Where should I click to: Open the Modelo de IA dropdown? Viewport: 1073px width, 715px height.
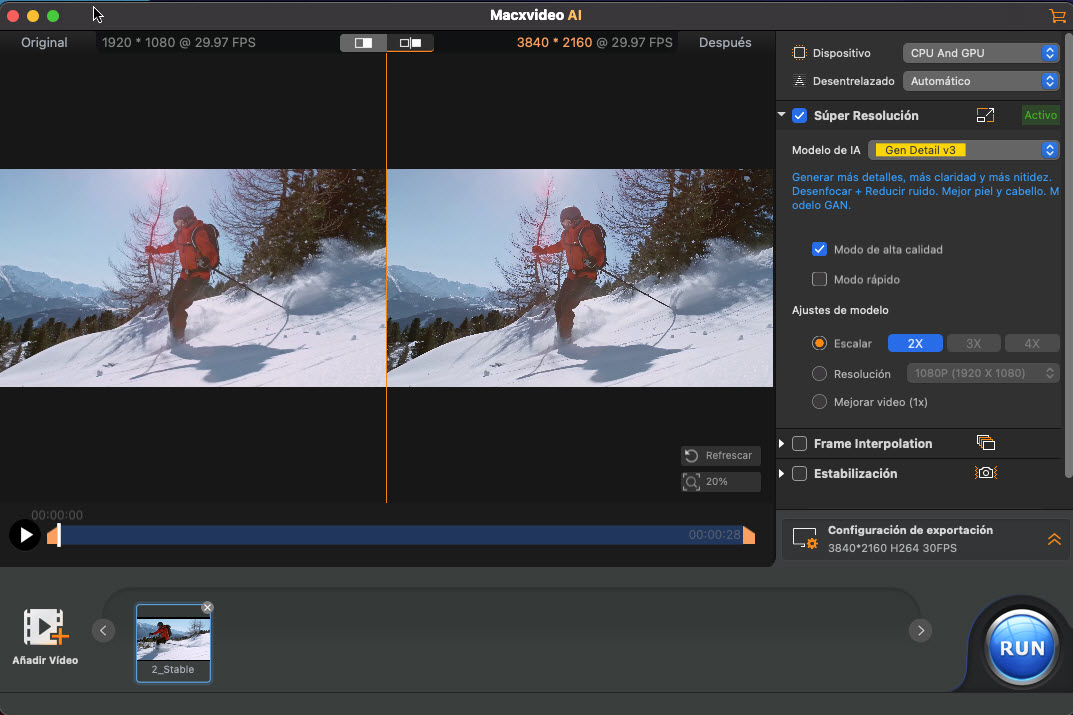[x=964, y=150]
